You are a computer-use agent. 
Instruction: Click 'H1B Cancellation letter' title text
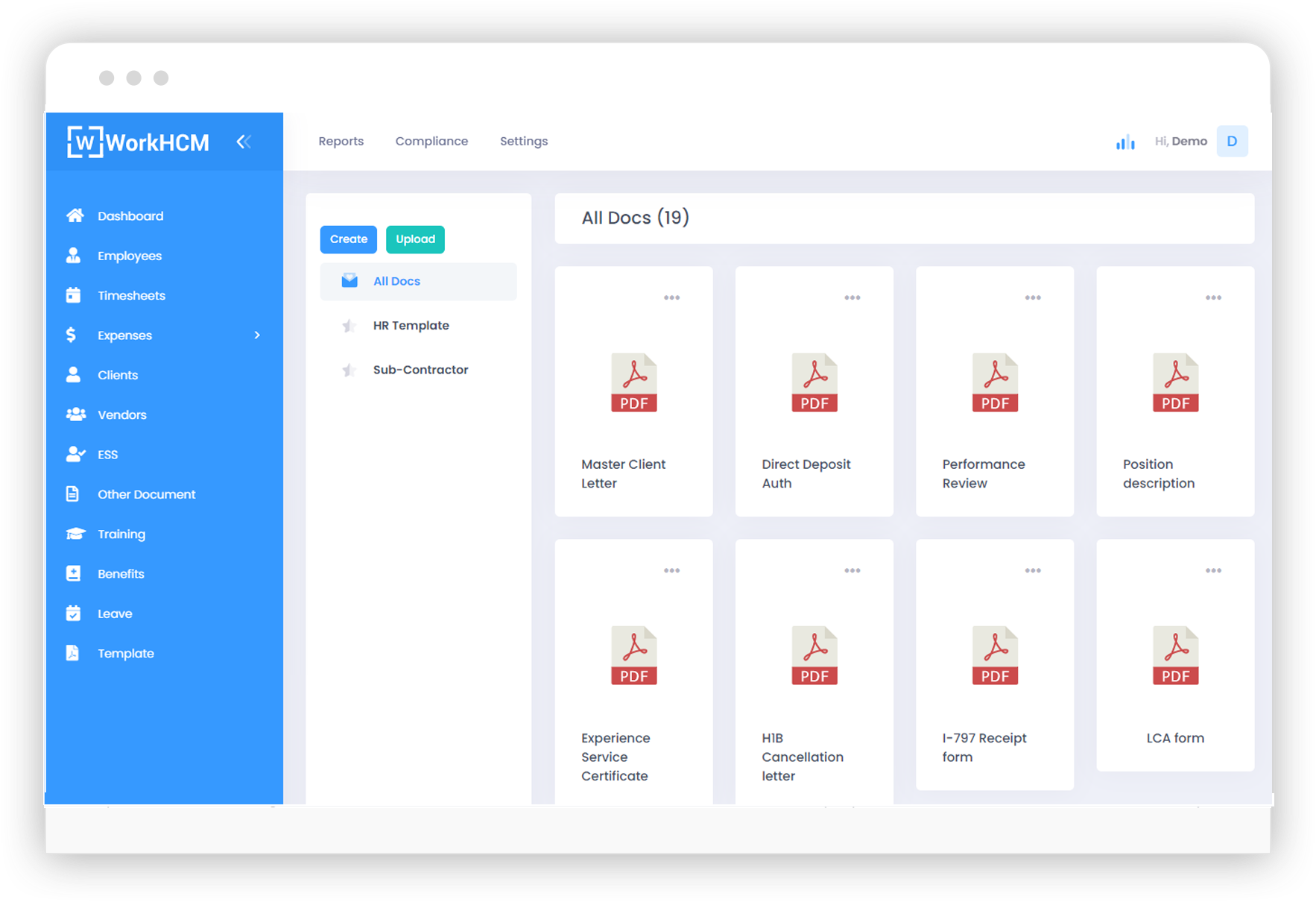click(x=803, y=757)
